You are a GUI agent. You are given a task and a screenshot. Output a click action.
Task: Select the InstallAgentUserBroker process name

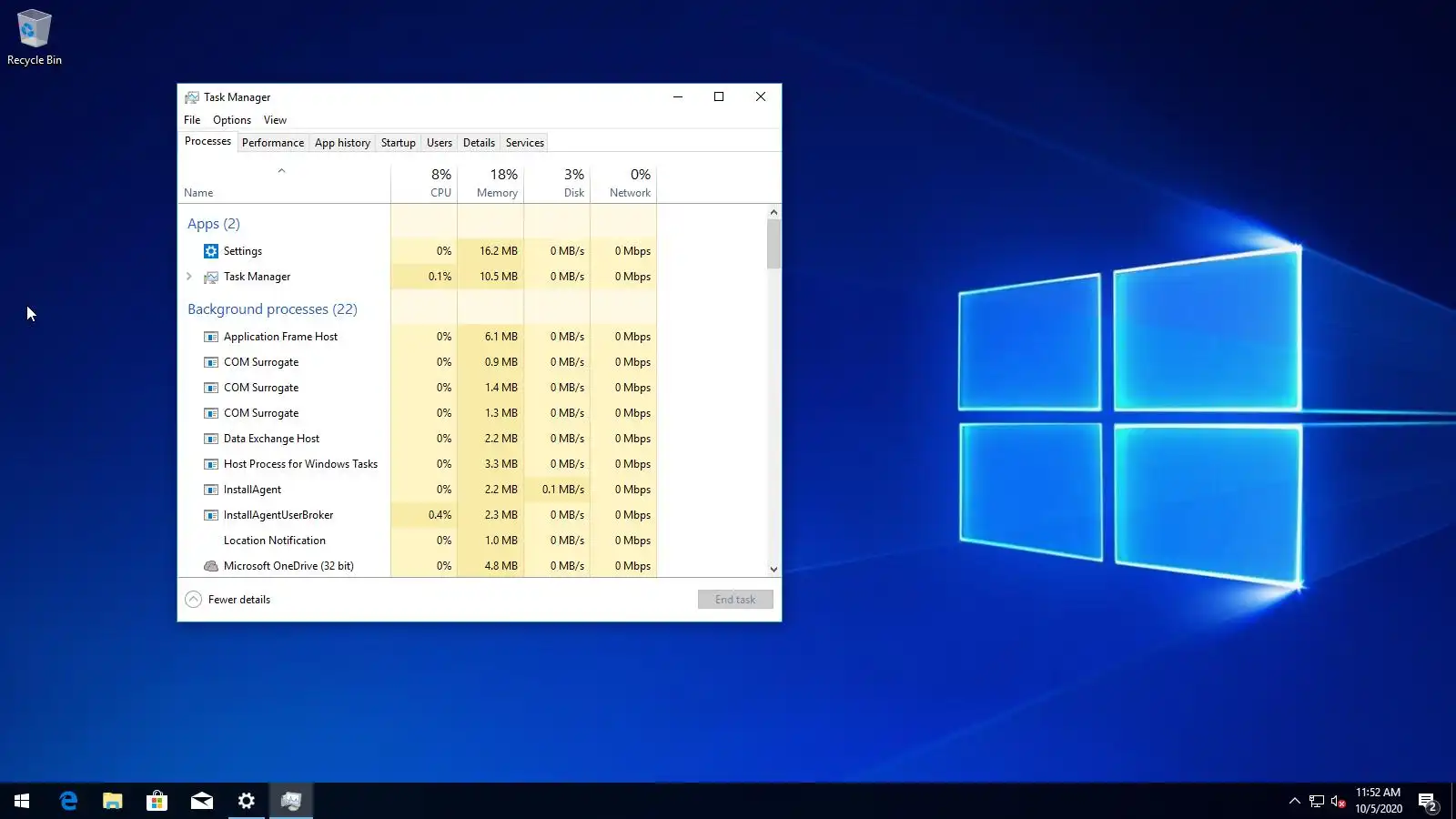coord(278,515)
